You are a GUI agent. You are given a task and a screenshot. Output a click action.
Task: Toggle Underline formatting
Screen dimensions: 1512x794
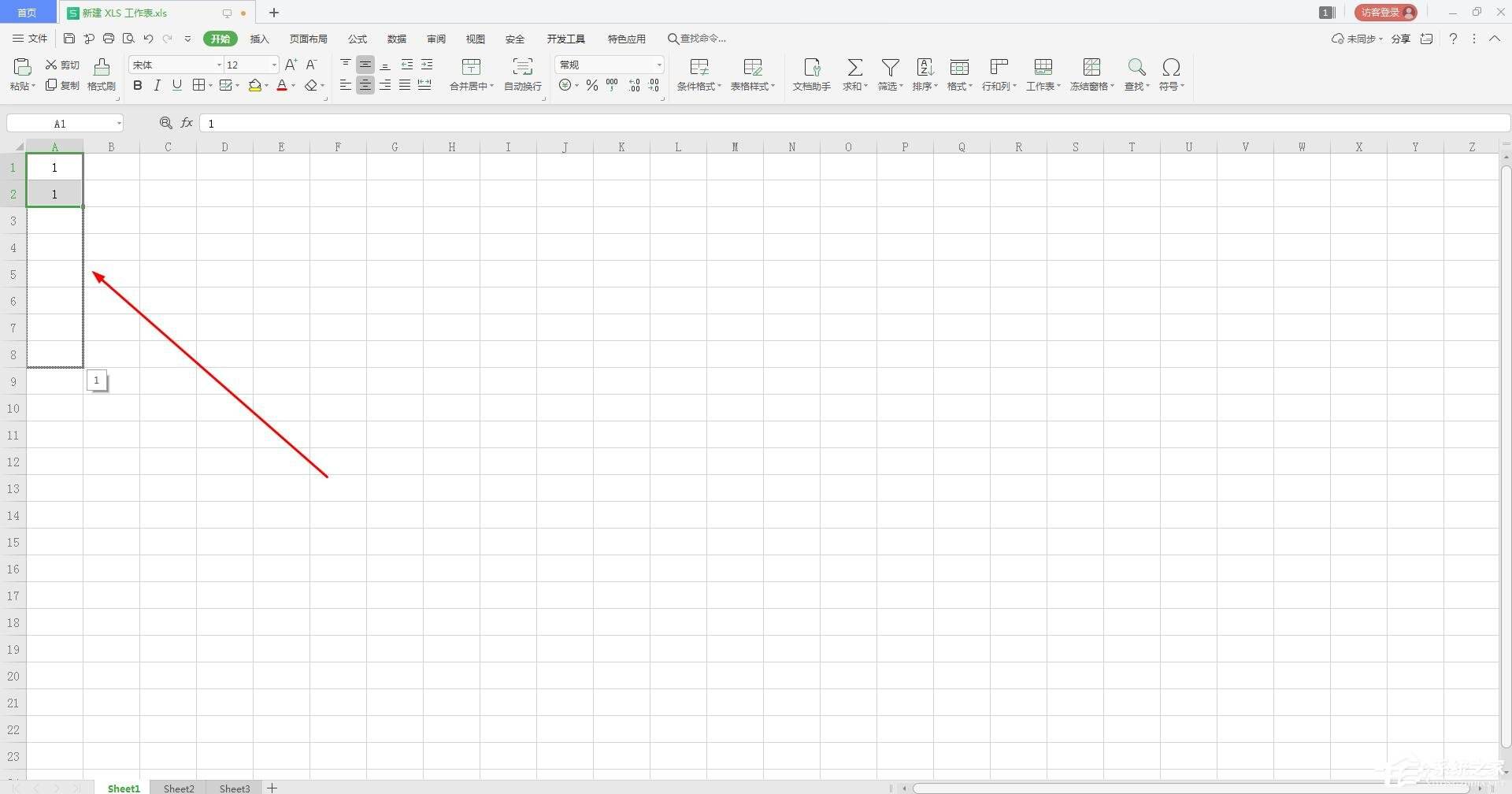pyautogui.click(x=177, y=85)
